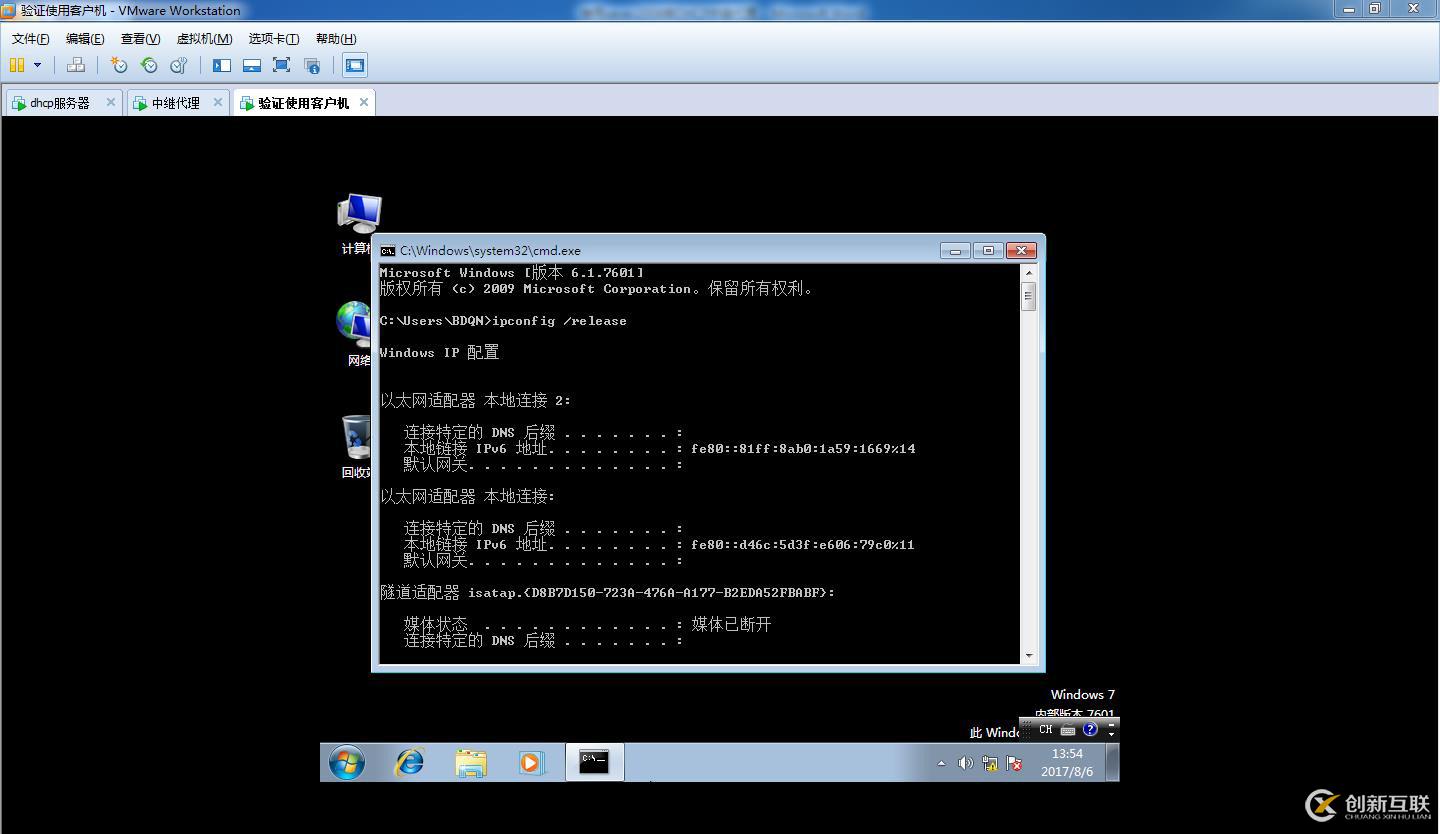Click the 隧道适配器 isatap line
Viewport: 1440px width, 834px height.
pyautogui.click(x=607, y=592)
